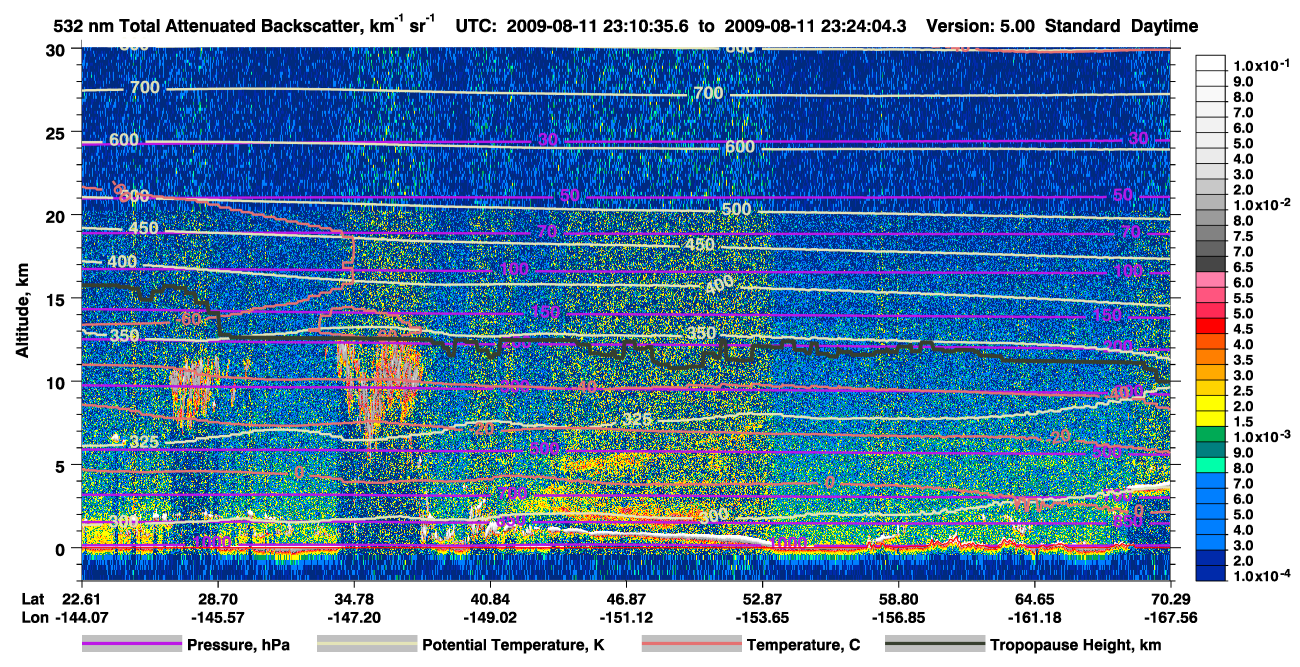Image resolution: width=1300 pixels, height=667 pixels.
Task: Click latitude value 46.87
Action: [x=626, y=598]
